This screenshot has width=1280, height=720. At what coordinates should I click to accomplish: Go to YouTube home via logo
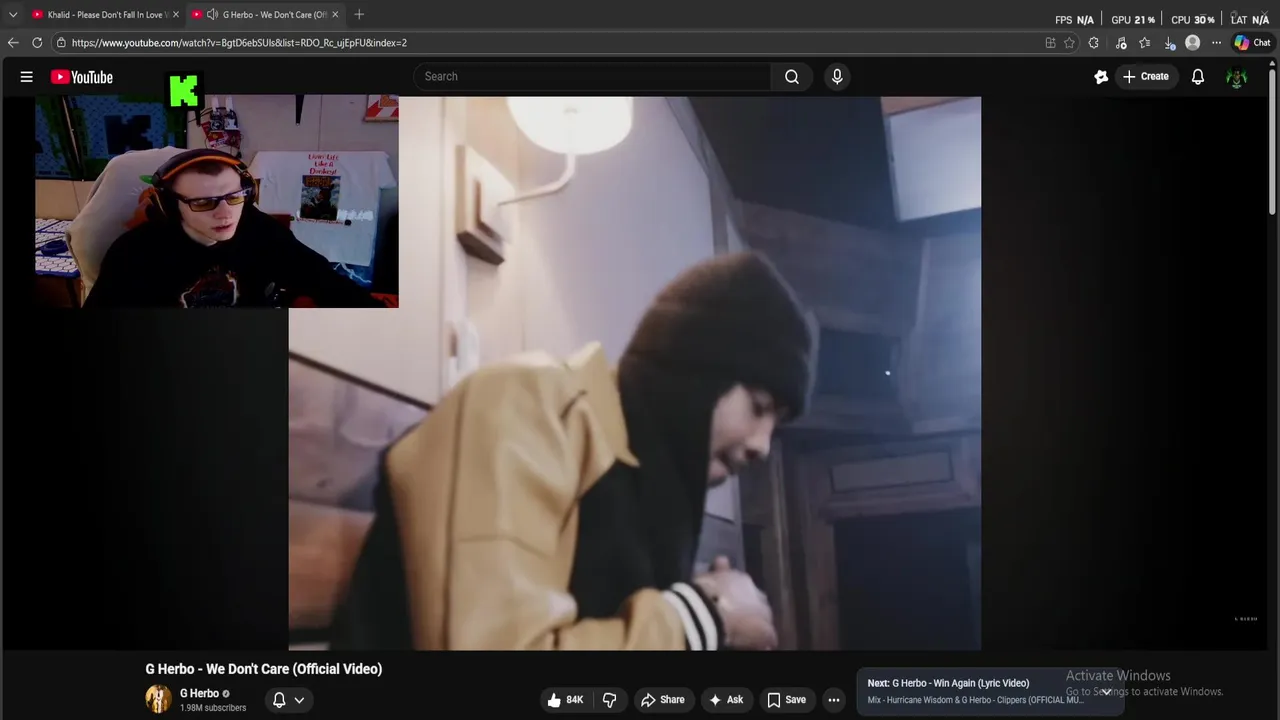coord(82,77)
